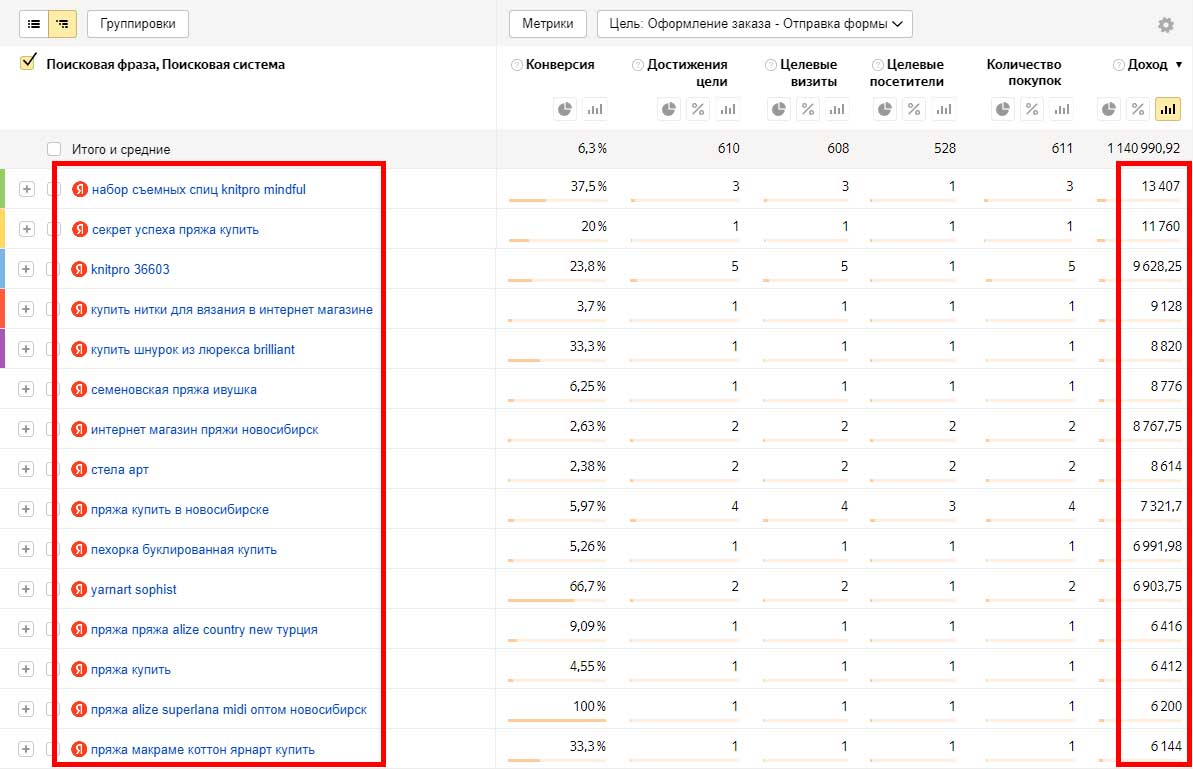Show pie chart for Количество покупок column
Viewport: 1193px width, 769px height.
pos(1004,109)
